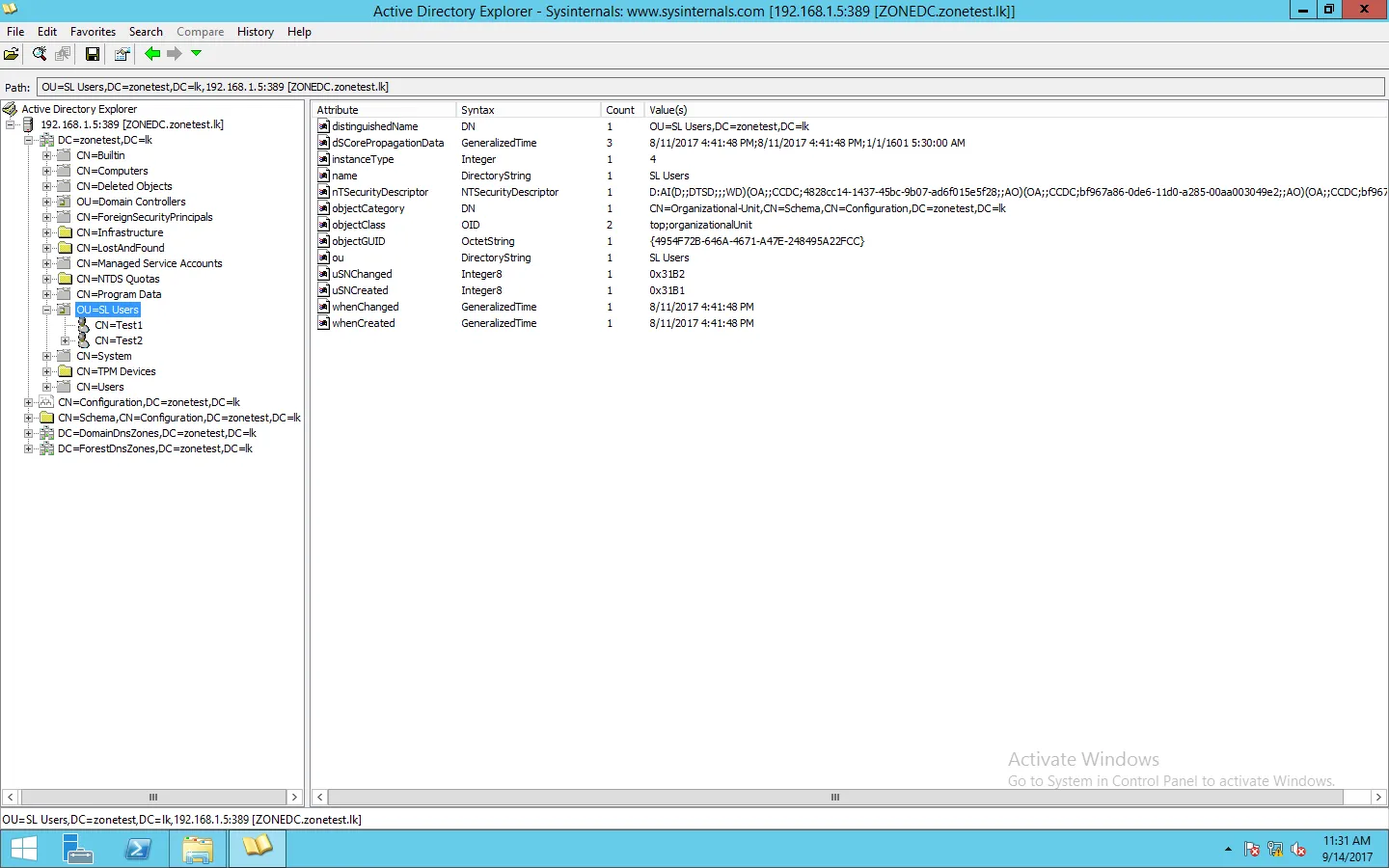Launch PowerShell from the taskbar
The width and height of the screenshot is (1389, 868).
click(138, 849)
